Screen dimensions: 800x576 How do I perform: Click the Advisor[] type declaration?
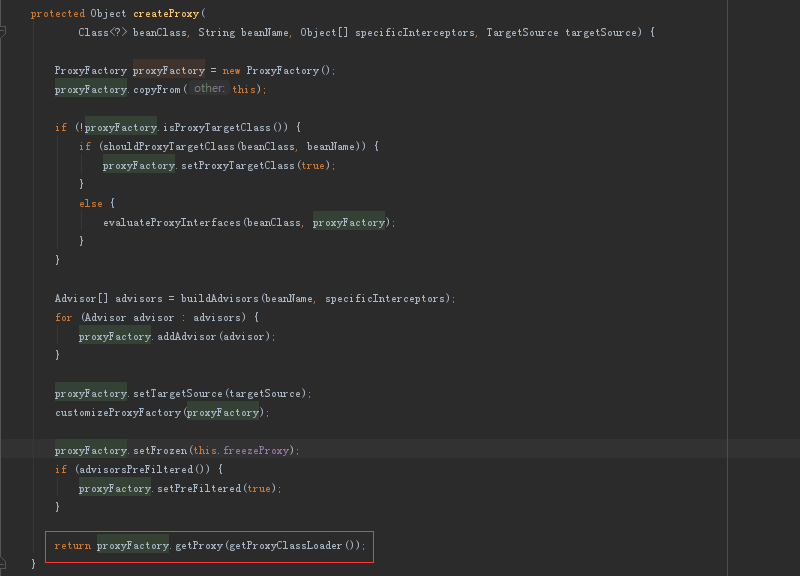point(81,299)
